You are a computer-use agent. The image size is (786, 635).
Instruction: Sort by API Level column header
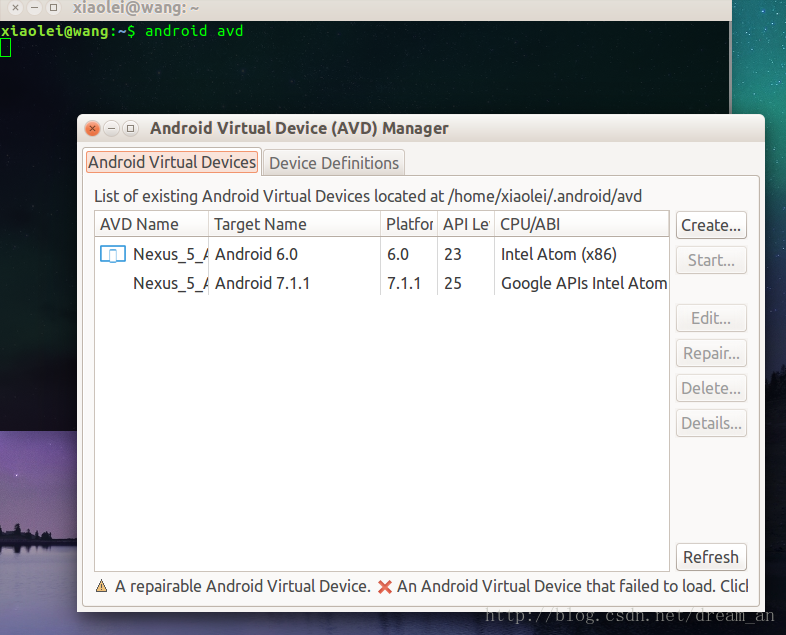[466, 224]
